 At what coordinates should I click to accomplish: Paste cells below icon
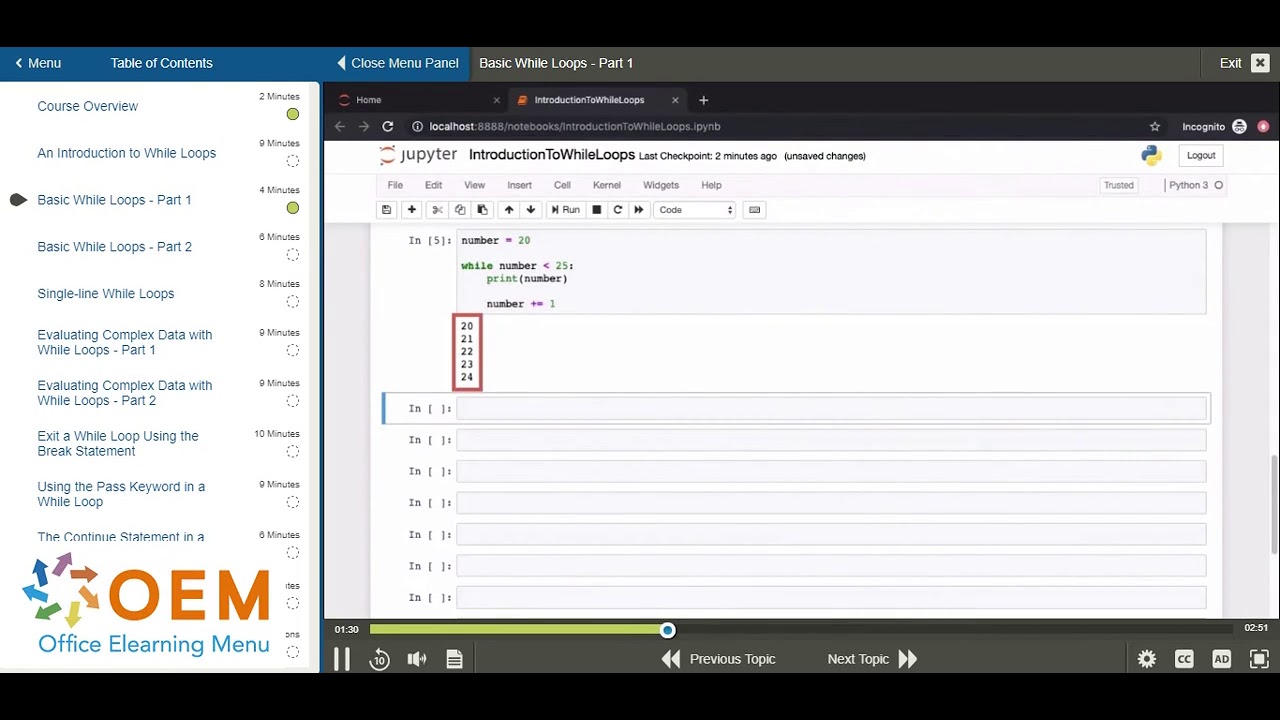pos(482,210)
